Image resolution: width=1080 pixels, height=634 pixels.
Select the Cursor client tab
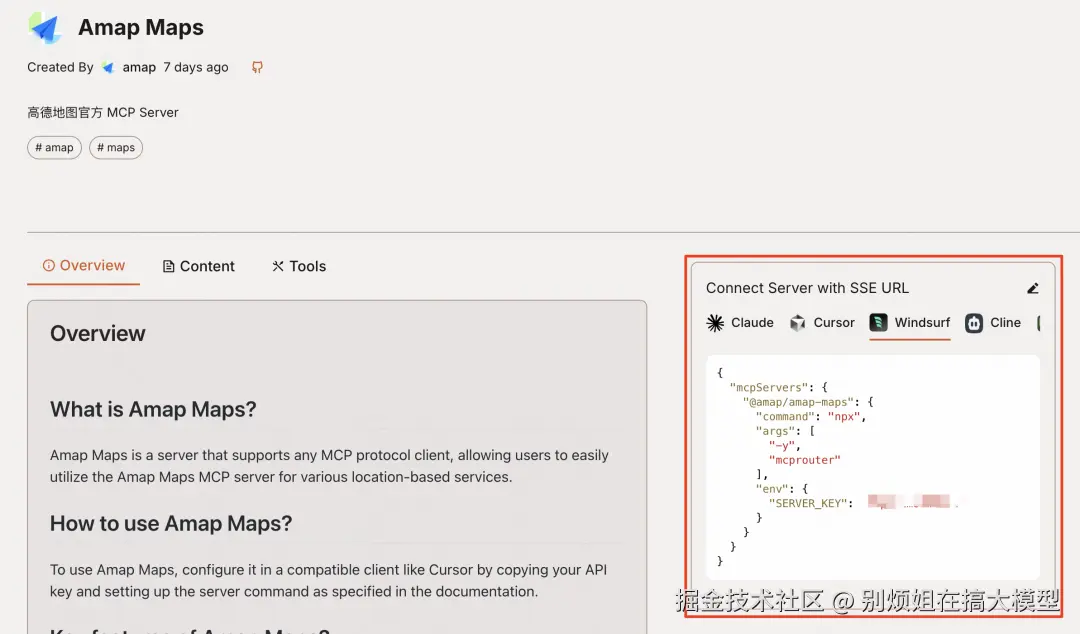[822, 323]
